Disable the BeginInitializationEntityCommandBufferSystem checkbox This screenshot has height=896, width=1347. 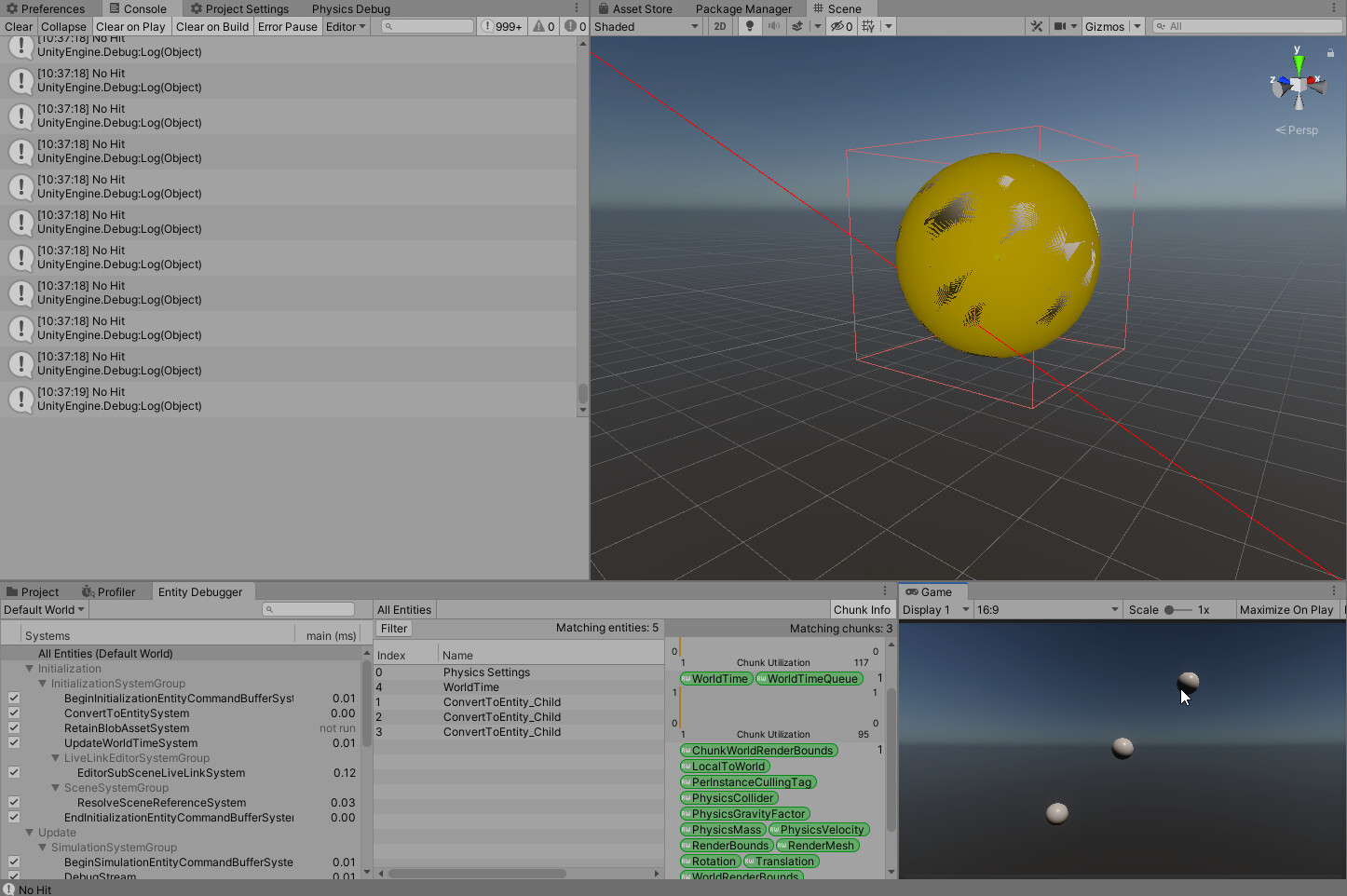14,698
